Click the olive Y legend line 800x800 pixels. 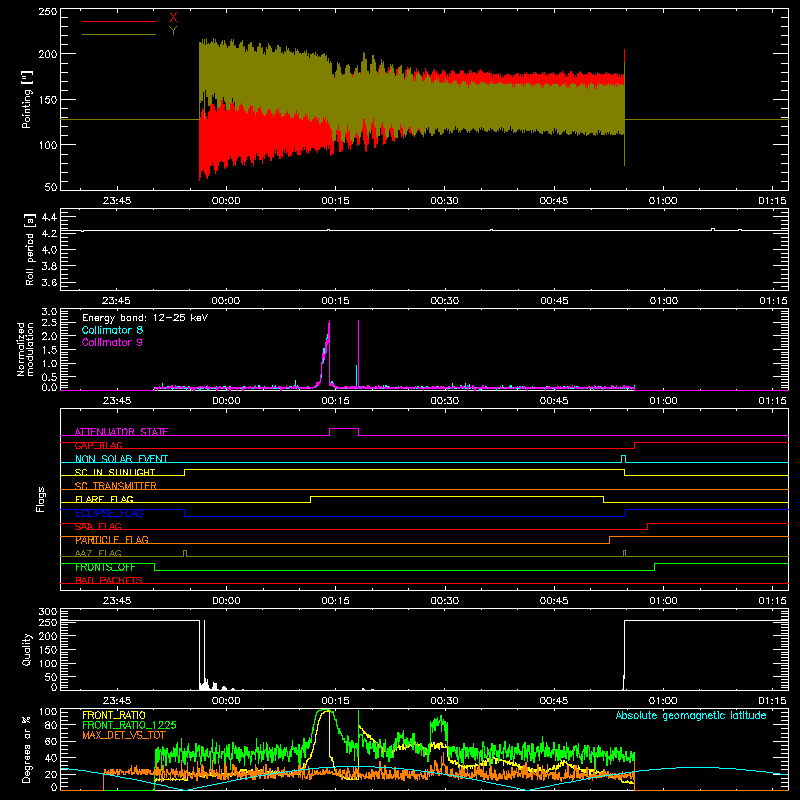pyautogui.click(x=119, y=34)
